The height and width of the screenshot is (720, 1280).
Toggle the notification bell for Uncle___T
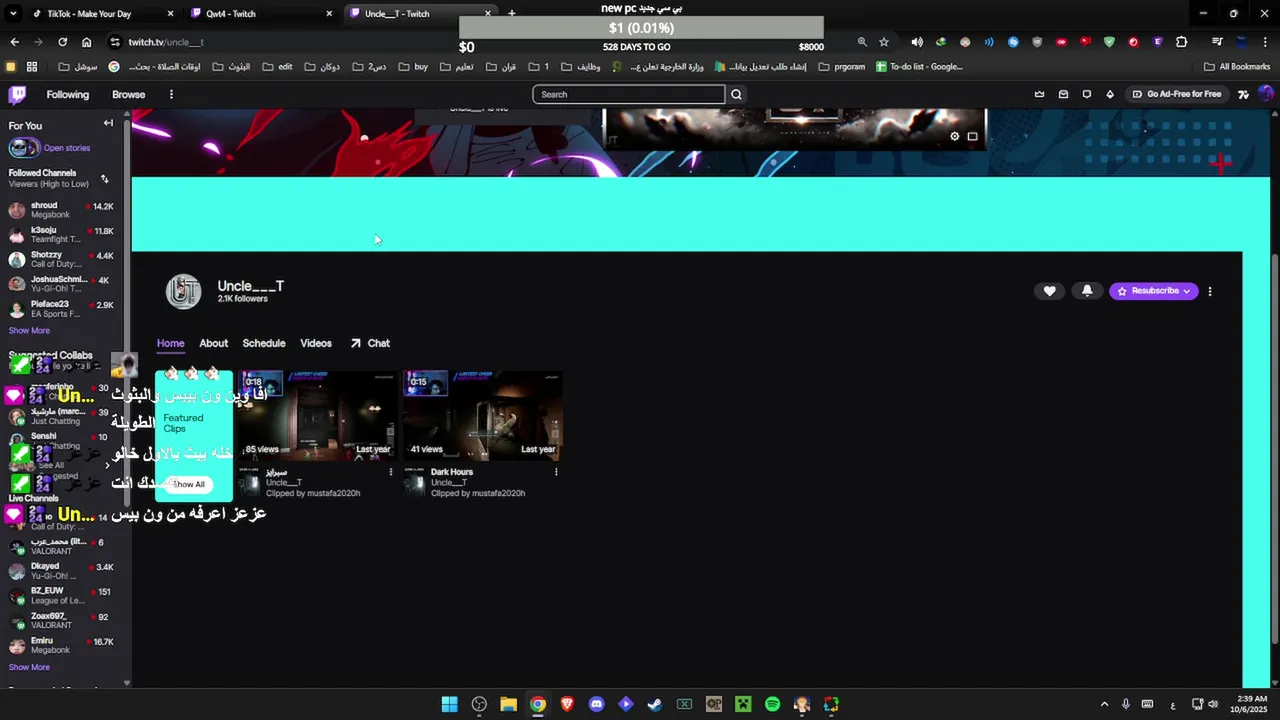(x=1087, y=291)
